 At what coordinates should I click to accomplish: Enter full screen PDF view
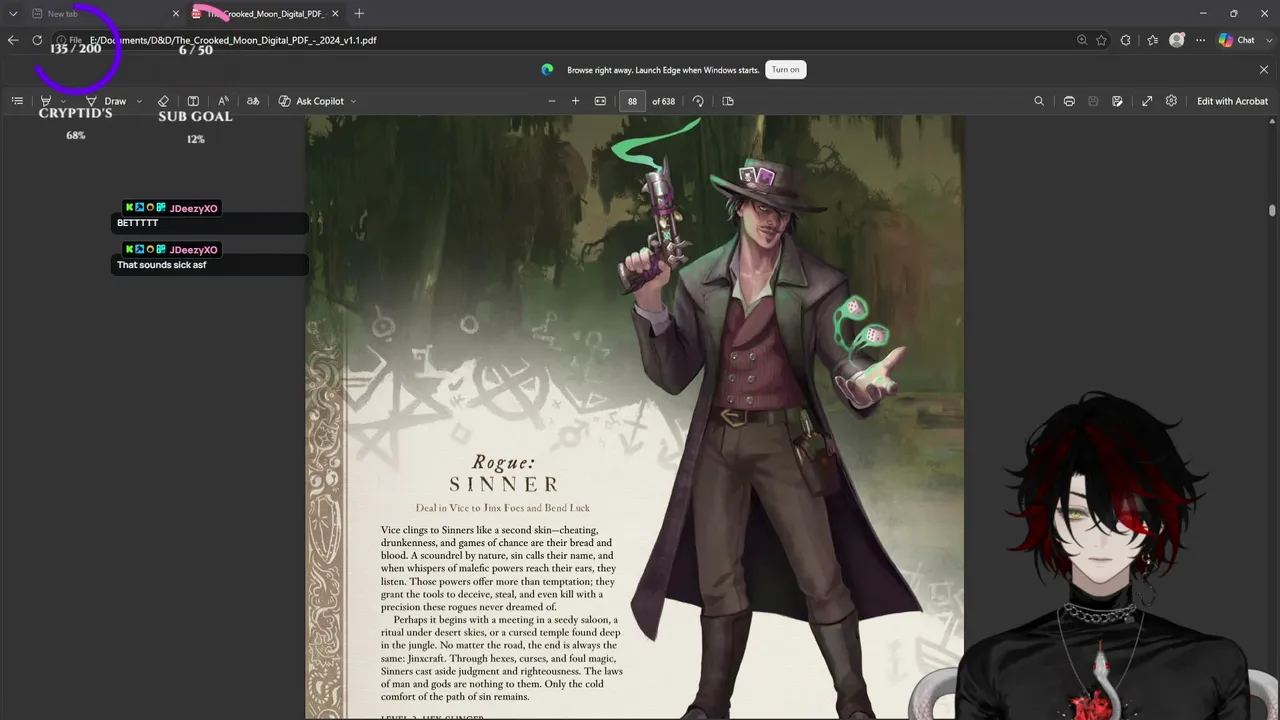[x=1147, y=101]
